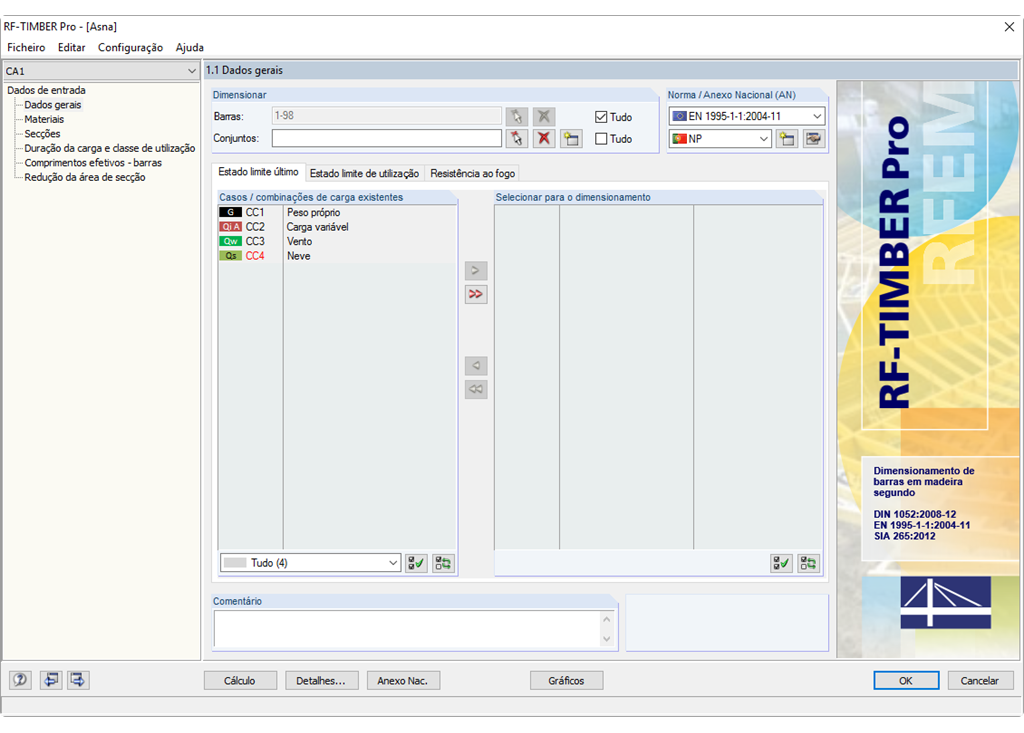
Task: Open help icon at bottom left
Action: (x=20, y=680)
